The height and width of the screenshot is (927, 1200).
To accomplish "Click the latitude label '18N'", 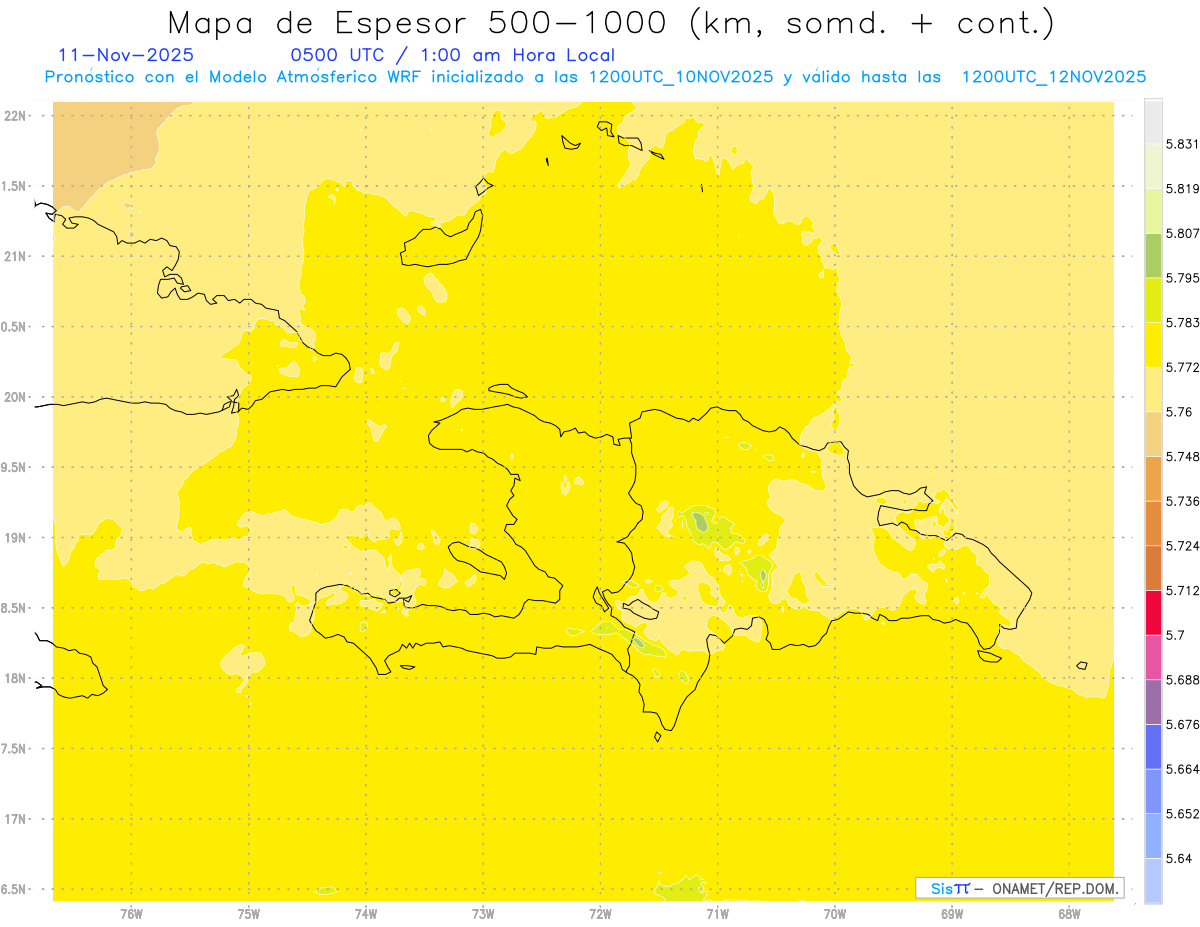I will tap(15, 679).
